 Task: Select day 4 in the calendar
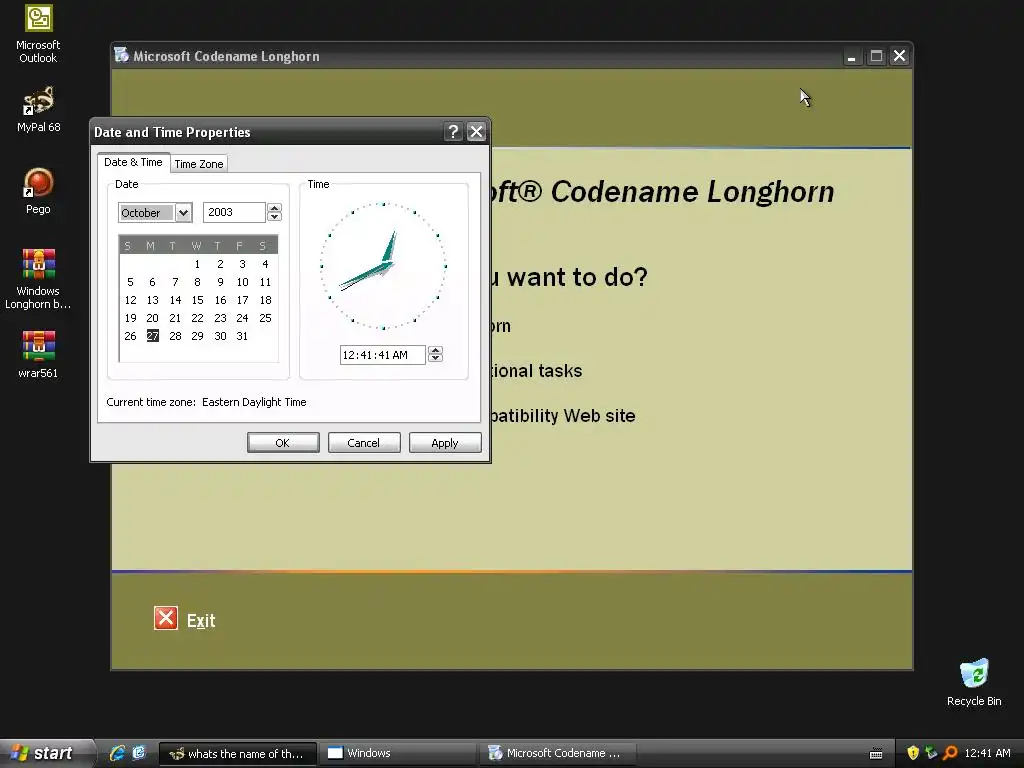coord(265,264)
